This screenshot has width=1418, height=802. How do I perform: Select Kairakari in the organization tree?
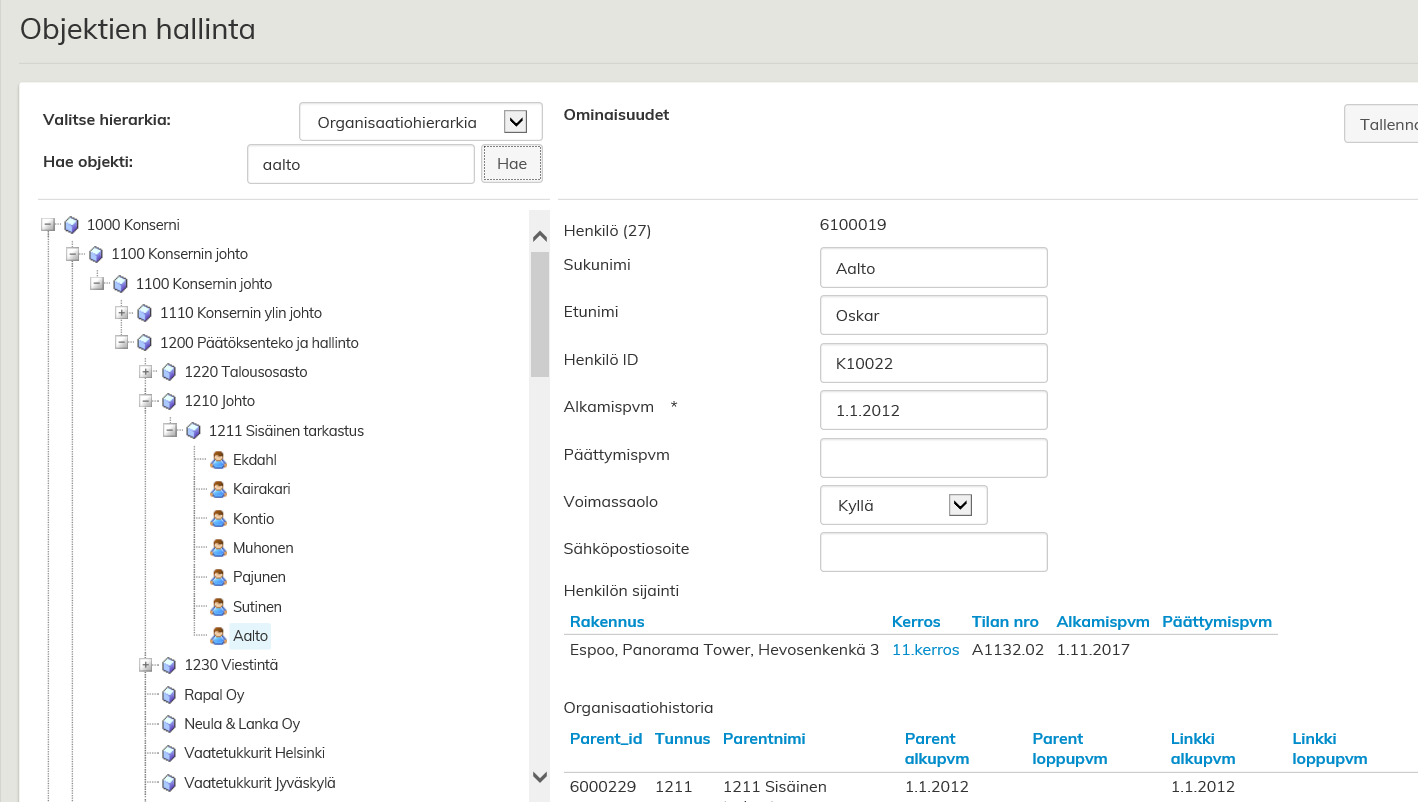pos(261,489)
